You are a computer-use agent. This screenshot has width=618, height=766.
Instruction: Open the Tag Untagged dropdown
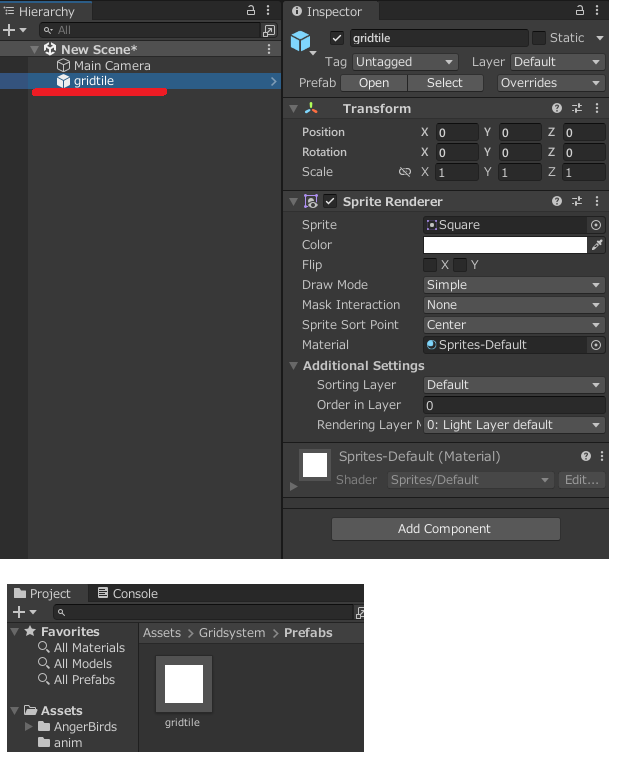point(405,62)
